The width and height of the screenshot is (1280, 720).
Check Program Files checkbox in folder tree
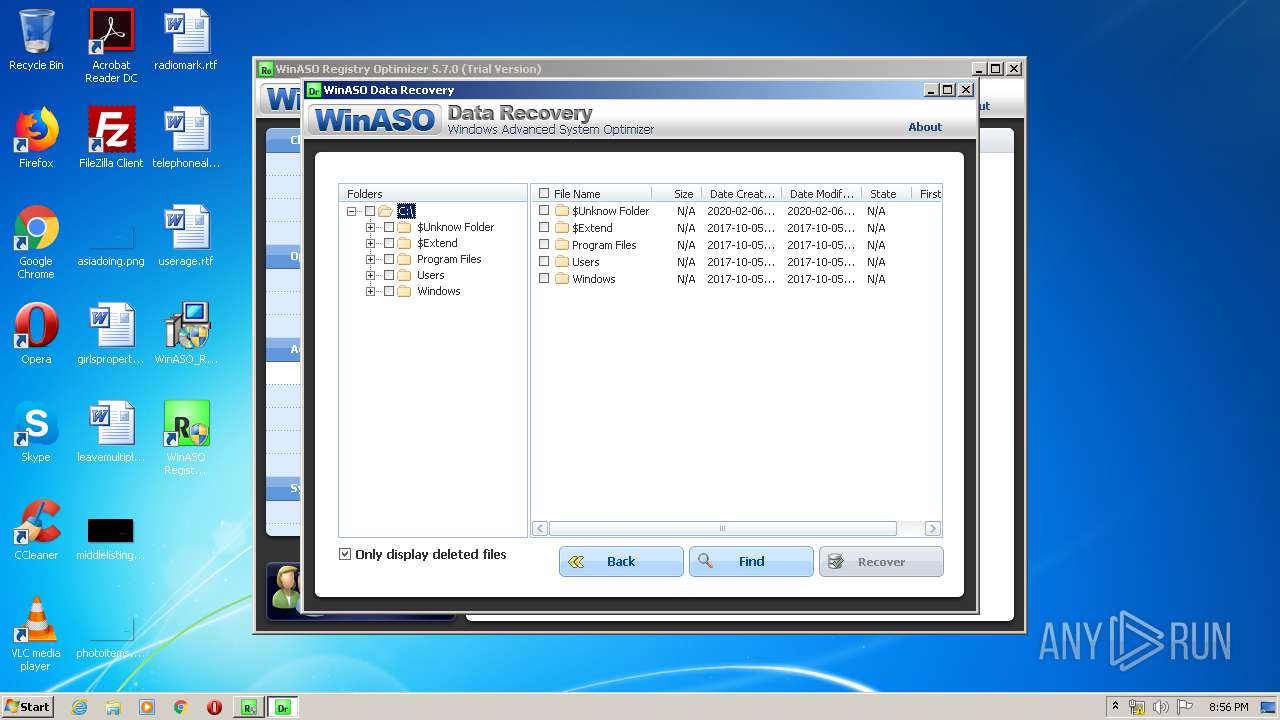389,259
